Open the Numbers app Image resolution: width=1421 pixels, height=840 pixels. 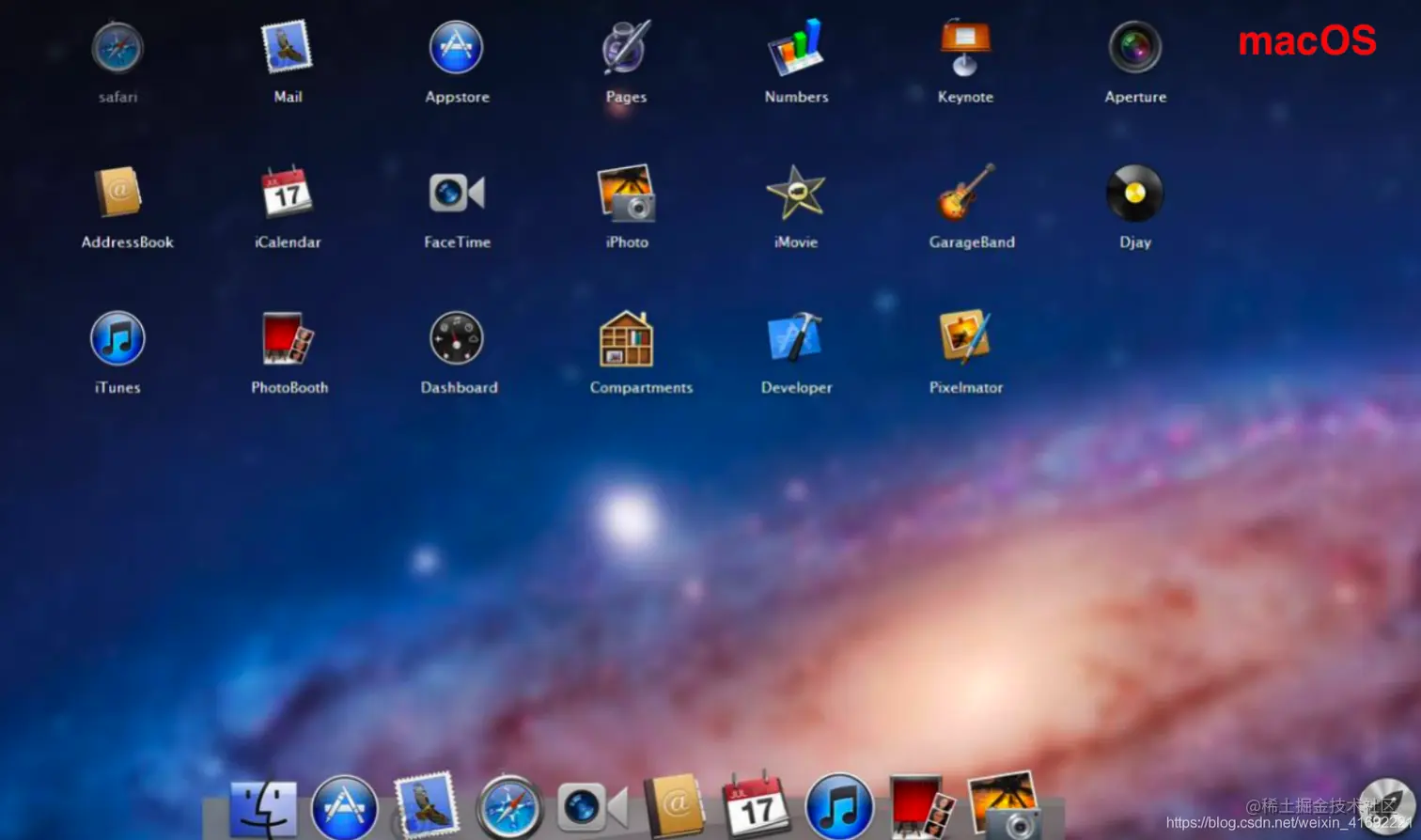click(796, 47)
